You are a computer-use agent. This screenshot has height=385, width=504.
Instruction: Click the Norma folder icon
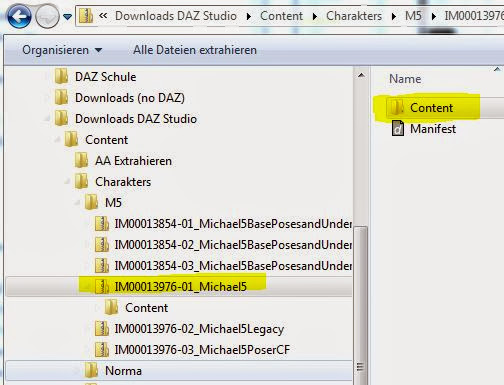[x=91, y=370]
